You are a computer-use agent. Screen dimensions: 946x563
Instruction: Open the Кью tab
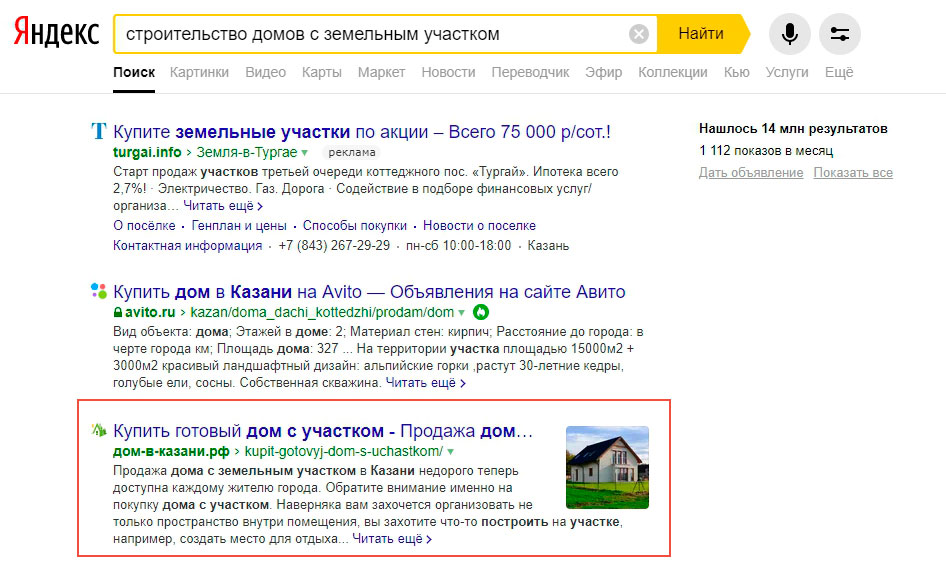(737, 72)
